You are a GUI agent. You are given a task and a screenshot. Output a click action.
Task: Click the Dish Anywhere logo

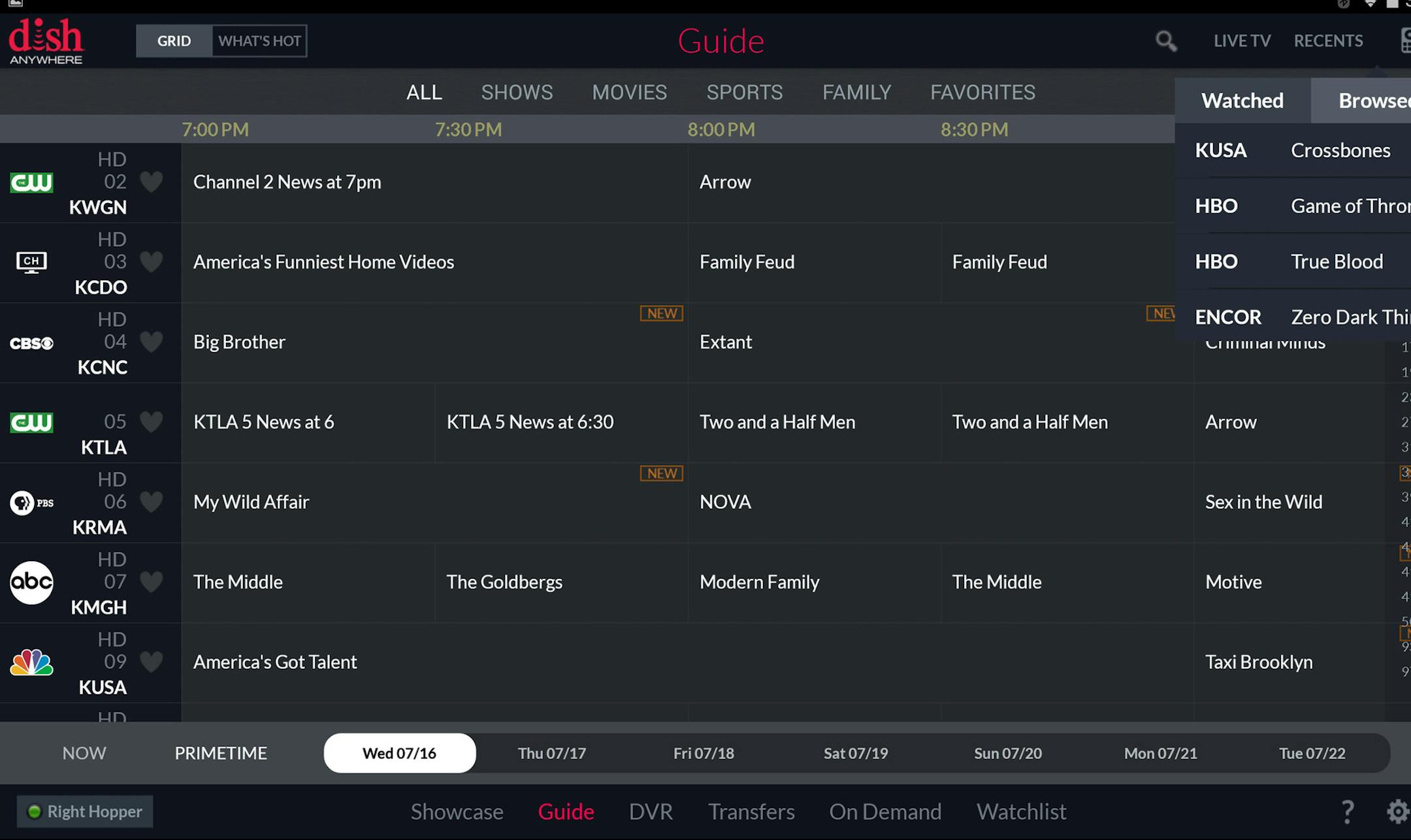pos(46,41)
